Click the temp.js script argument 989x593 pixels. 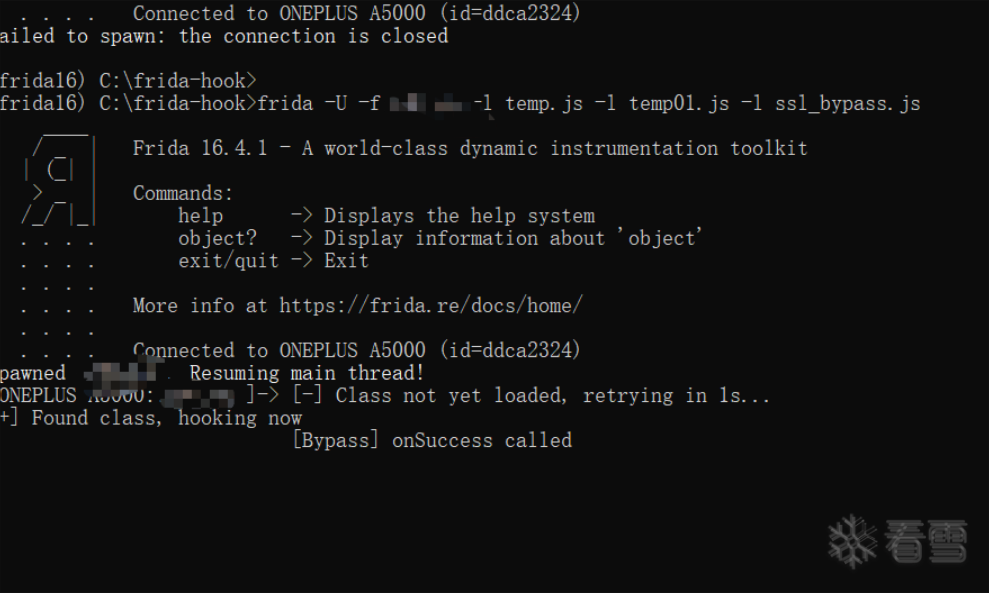(544, 104)
